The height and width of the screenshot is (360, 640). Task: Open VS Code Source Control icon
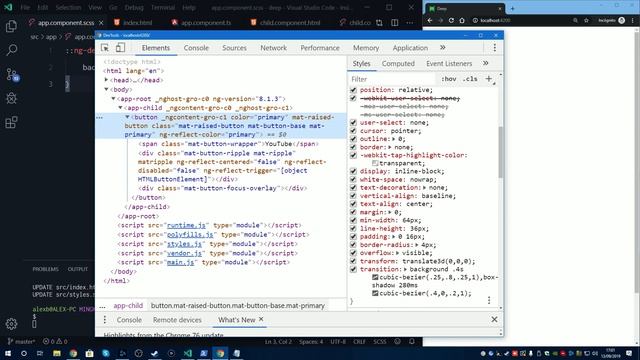[x=11, y=74]
